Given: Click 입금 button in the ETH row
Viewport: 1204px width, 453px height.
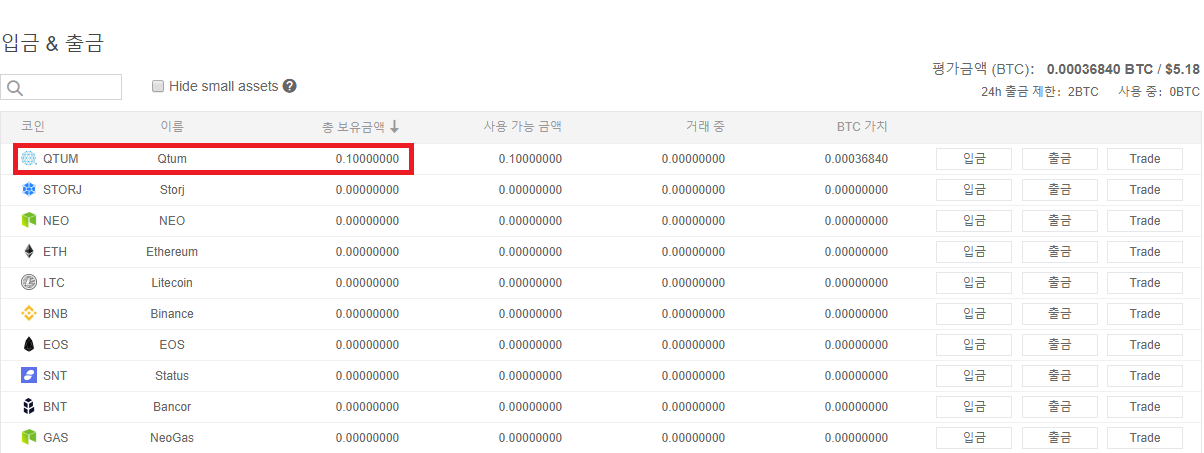Looking at the screenshot, I should click(x=974, y=252).
